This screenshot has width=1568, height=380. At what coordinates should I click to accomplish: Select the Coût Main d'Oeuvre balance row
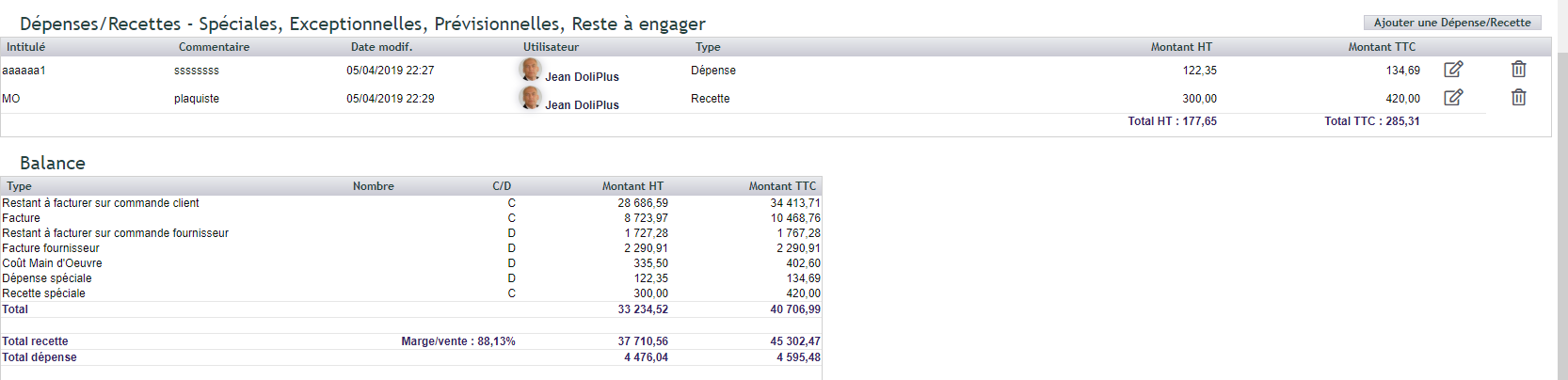click(x=411, y=263)
